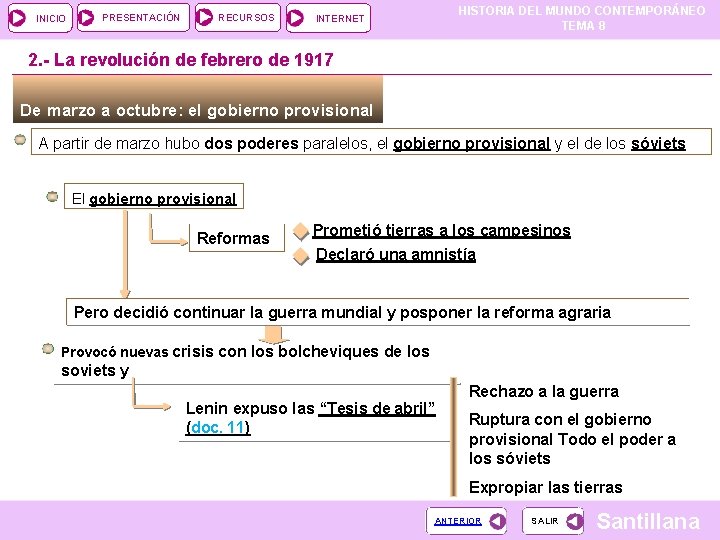Click the Santillana logo text

(x=648, y=521)
